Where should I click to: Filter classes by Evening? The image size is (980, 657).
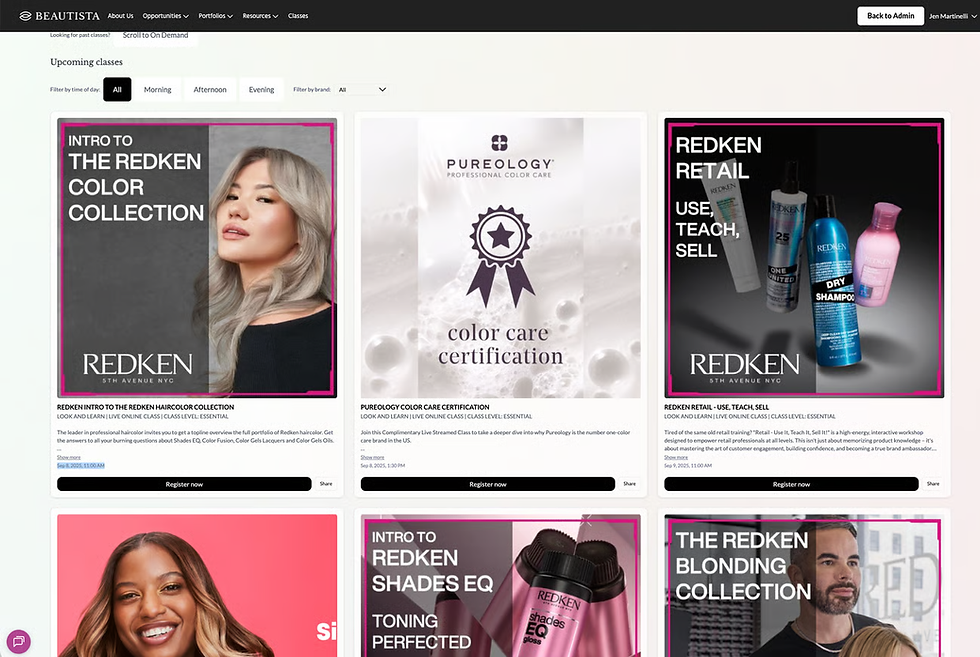261,89
